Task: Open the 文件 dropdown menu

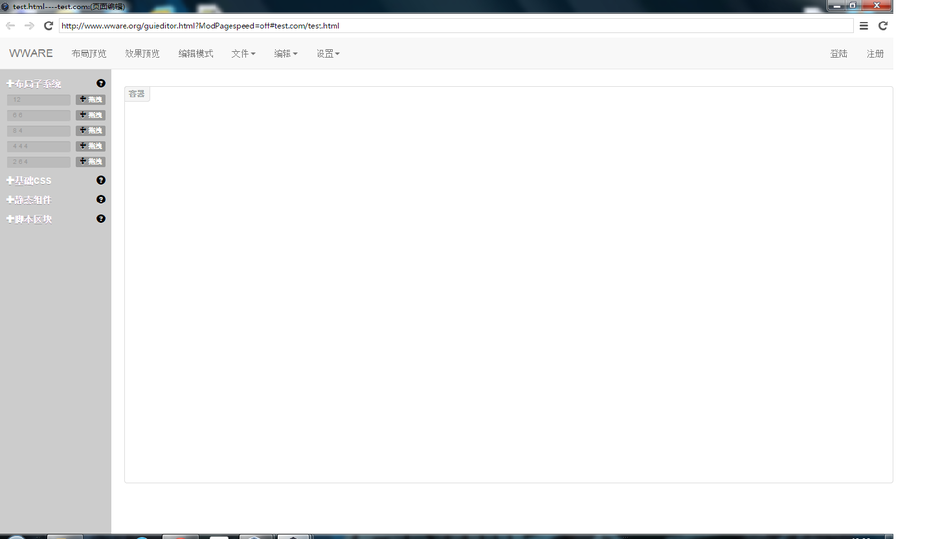Action: coord(243,54)
